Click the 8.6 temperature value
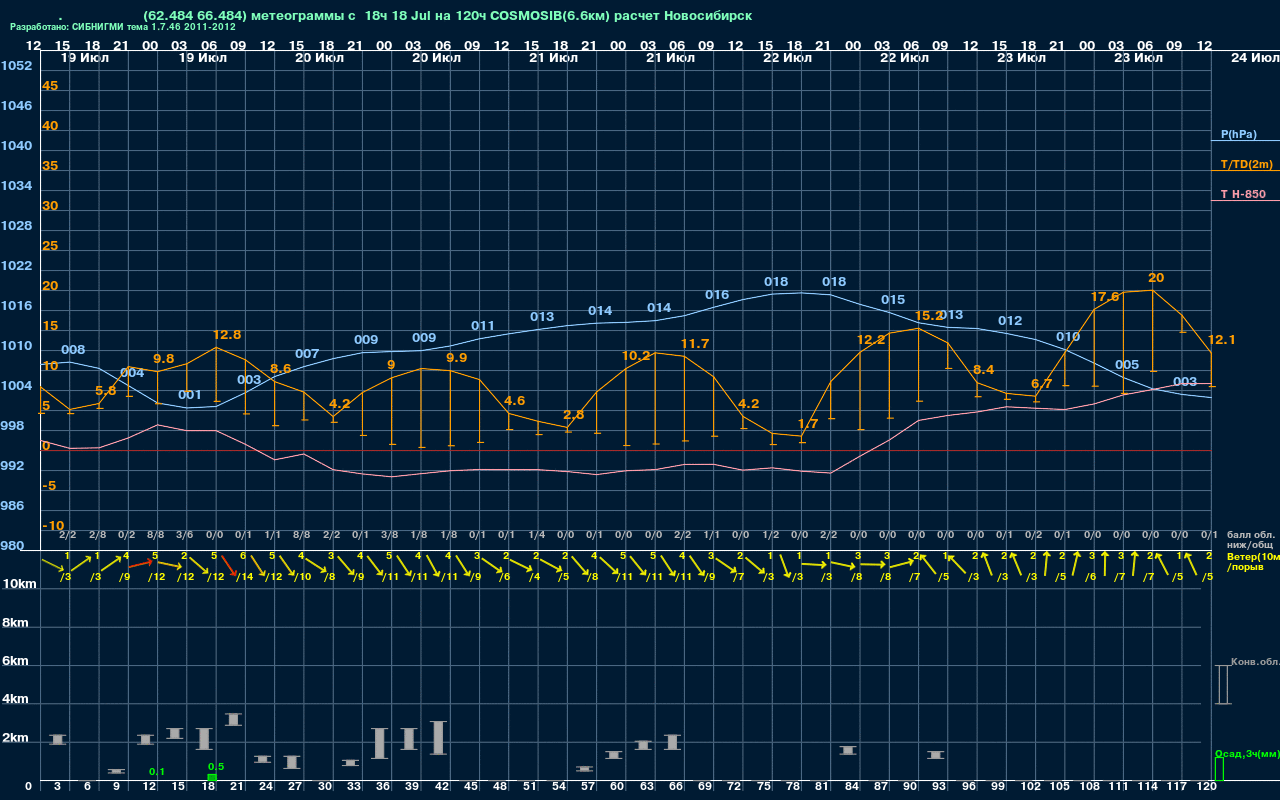 click(x=281, y=368)
